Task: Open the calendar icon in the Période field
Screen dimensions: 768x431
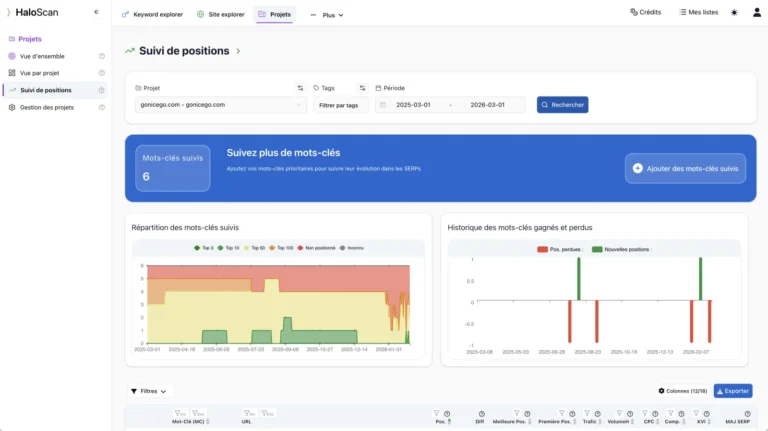Action: [383, 105]
